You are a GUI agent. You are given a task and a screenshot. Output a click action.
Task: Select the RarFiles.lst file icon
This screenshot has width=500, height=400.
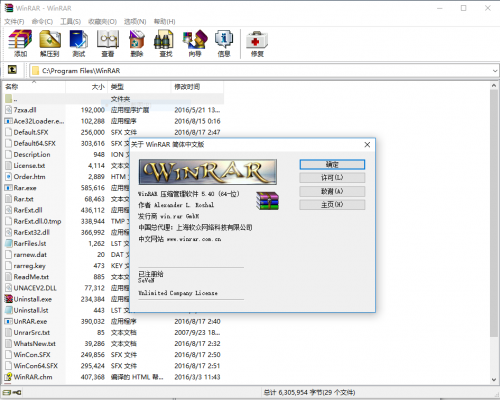point(9,243)
